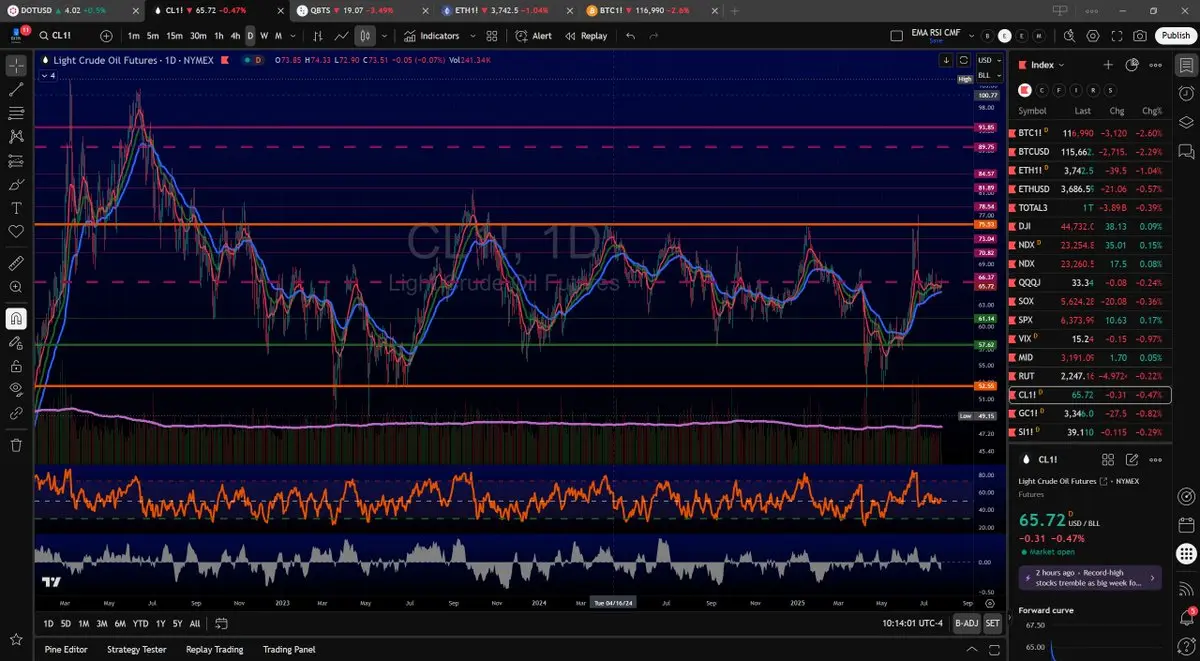Open the Indicators dialog

[x=431, y=36]
